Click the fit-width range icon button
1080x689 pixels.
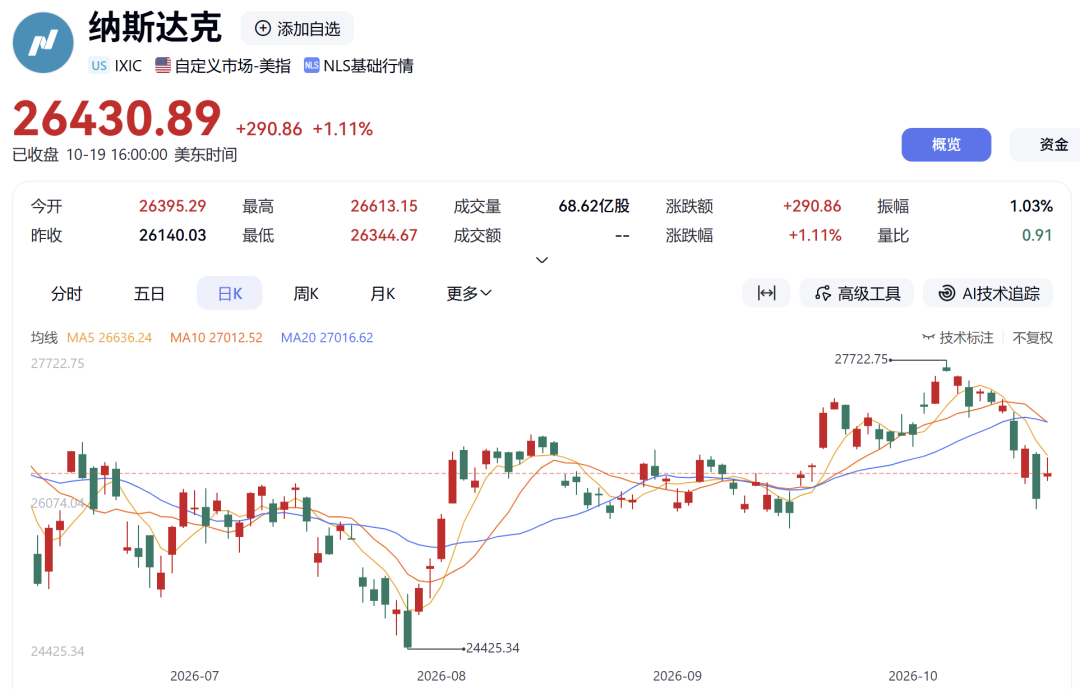coord(767,294)
